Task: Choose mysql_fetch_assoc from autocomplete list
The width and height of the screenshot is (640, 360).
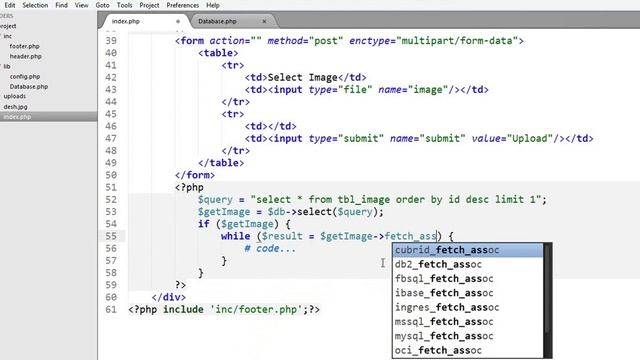Action: (x=468, y=336)
